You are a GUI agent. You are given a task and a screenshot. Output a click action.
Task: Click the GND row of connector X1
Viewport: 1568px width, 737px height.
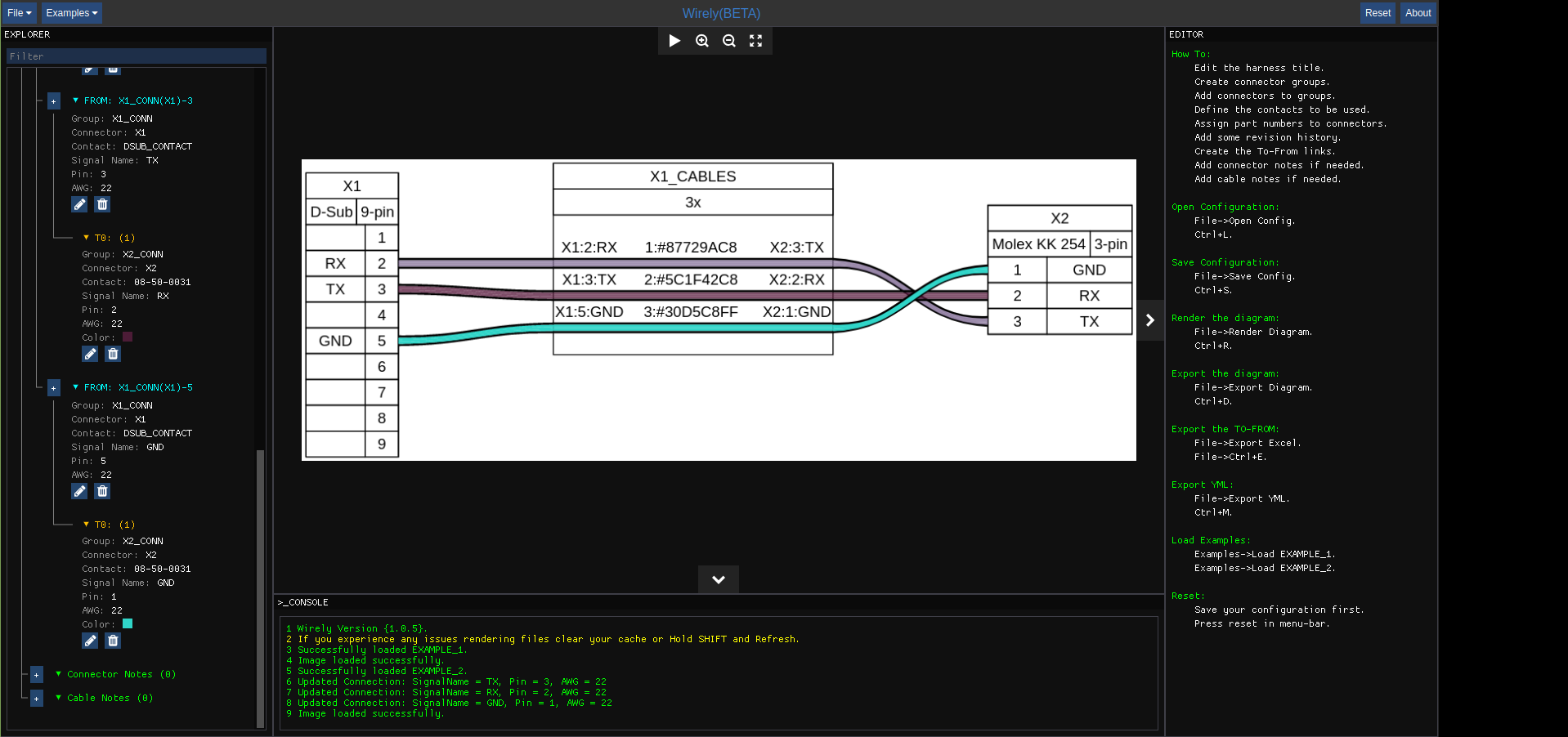[x=352, y=341]
